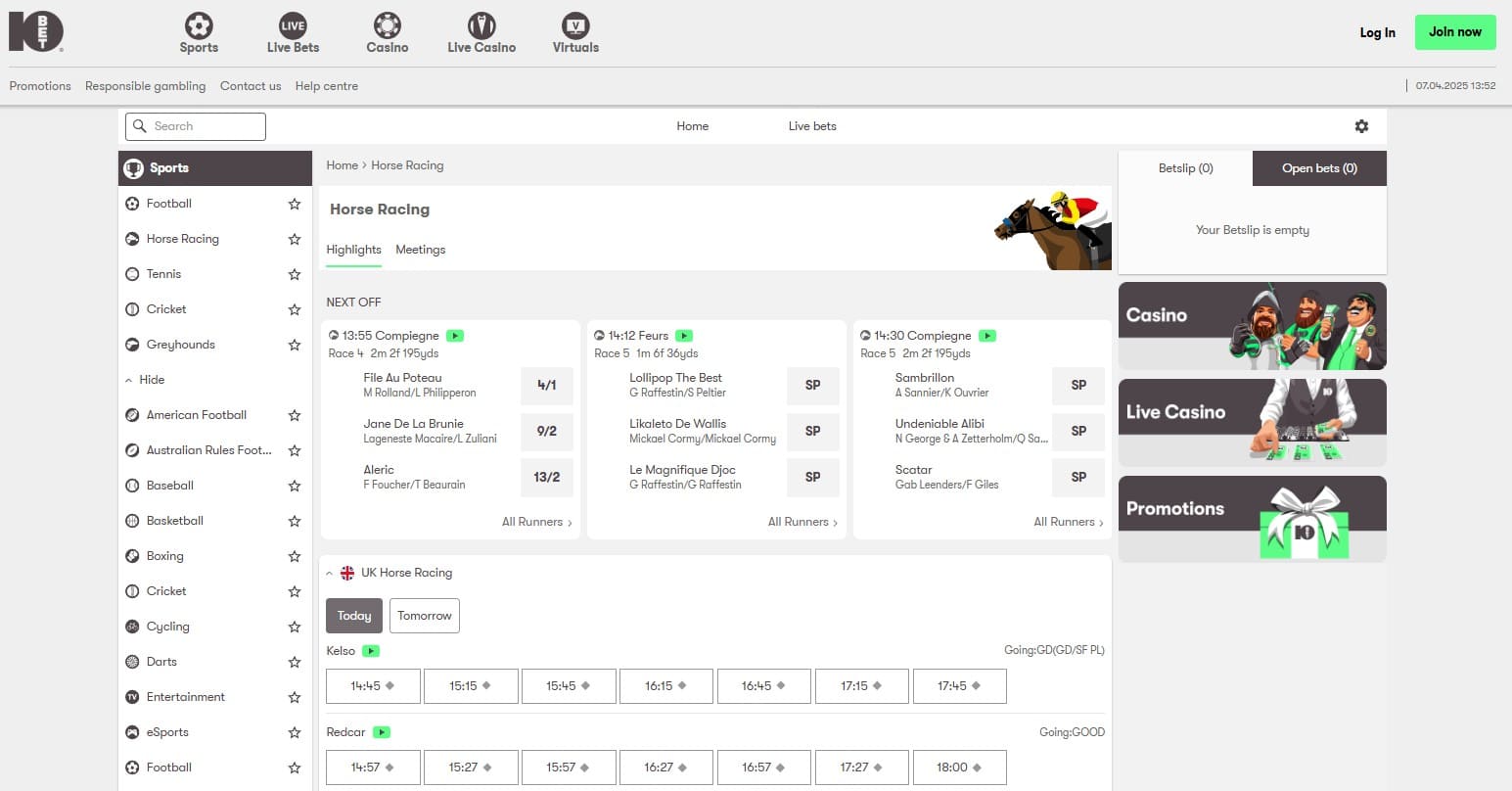
Task: Open the Help centre link
Action: coord(327,86)
